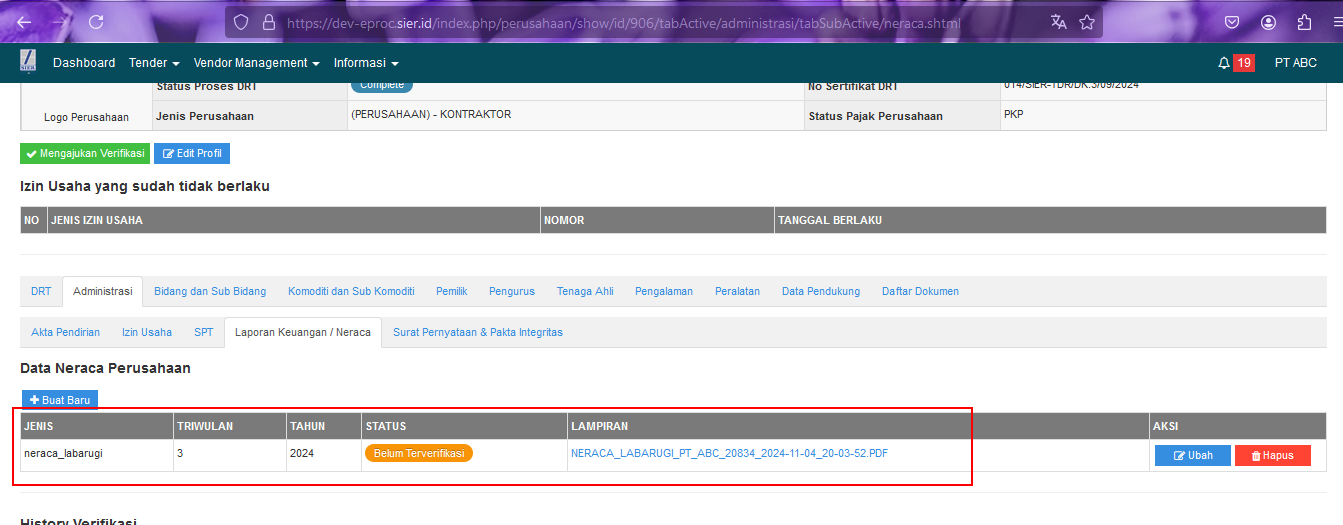Click the SIER logo icon
Screen dimensions: 1343x525
coord(28,62)
